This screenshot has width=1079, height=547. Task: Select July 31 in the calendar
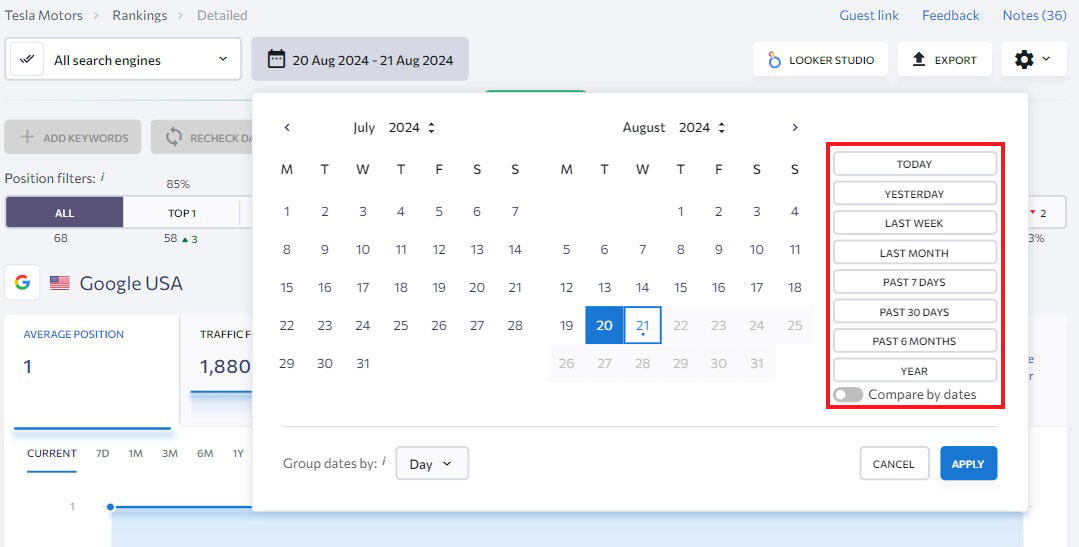point(363,363)
